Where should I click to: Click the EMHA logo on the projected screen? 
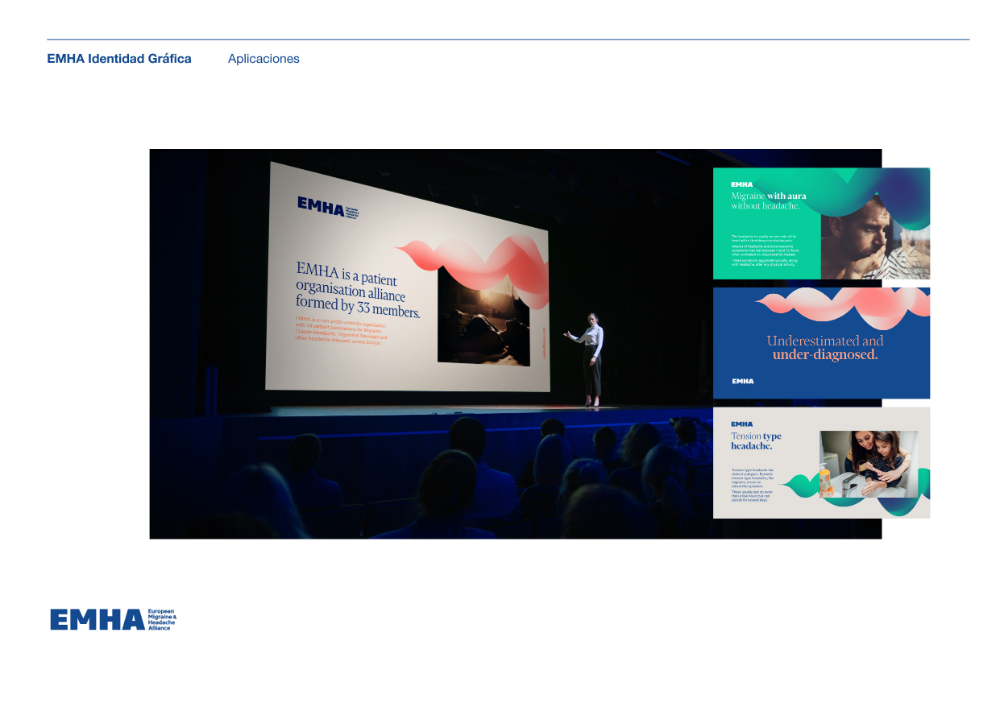pyautogui.click(x=328, y=207)
